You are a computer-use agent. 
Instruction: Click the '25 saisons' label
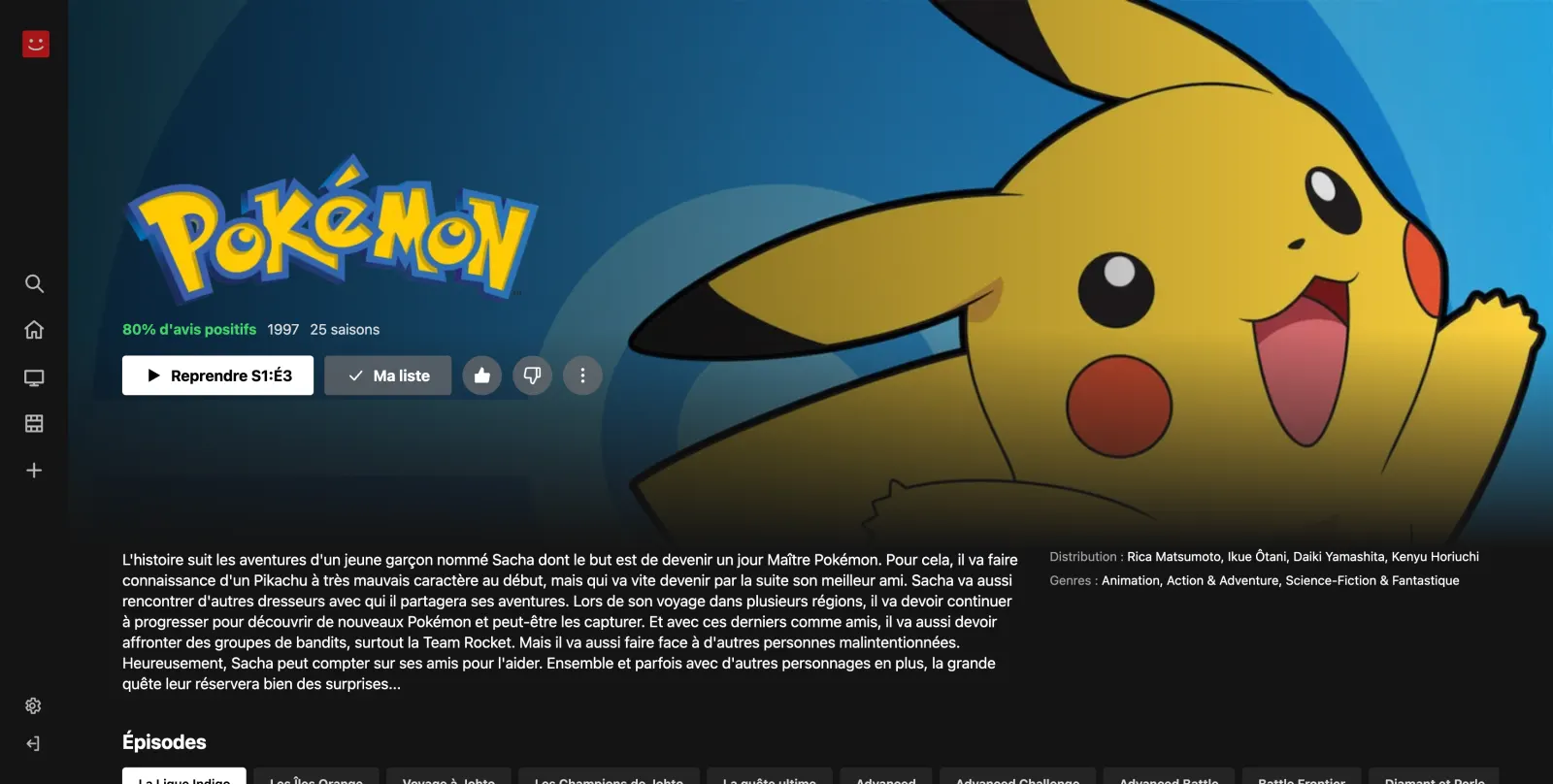click(345, 330)
